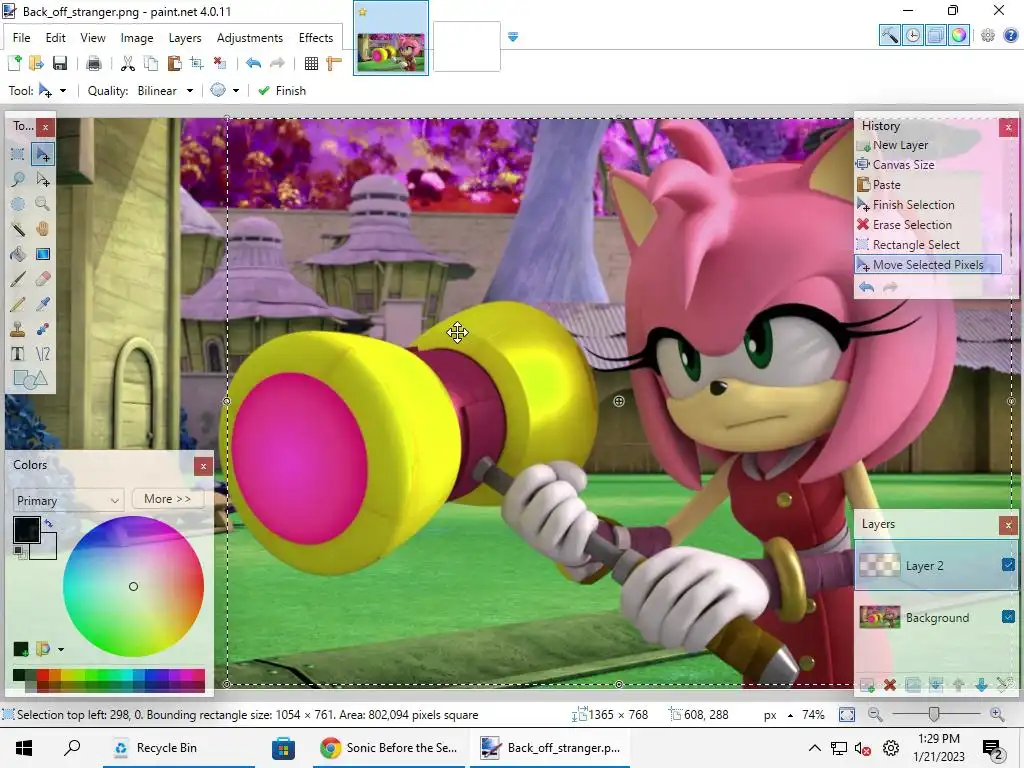Click the Finish button
Image resolution: width=1024 pixels, height=768 pixels.
tap(282, 91)
